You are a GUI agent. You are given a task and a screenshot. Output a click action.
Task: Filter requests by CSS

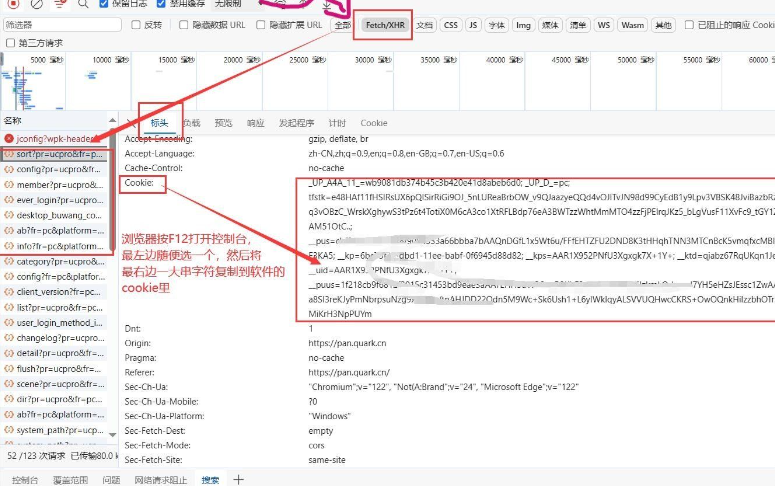click(x=451, y=25)
